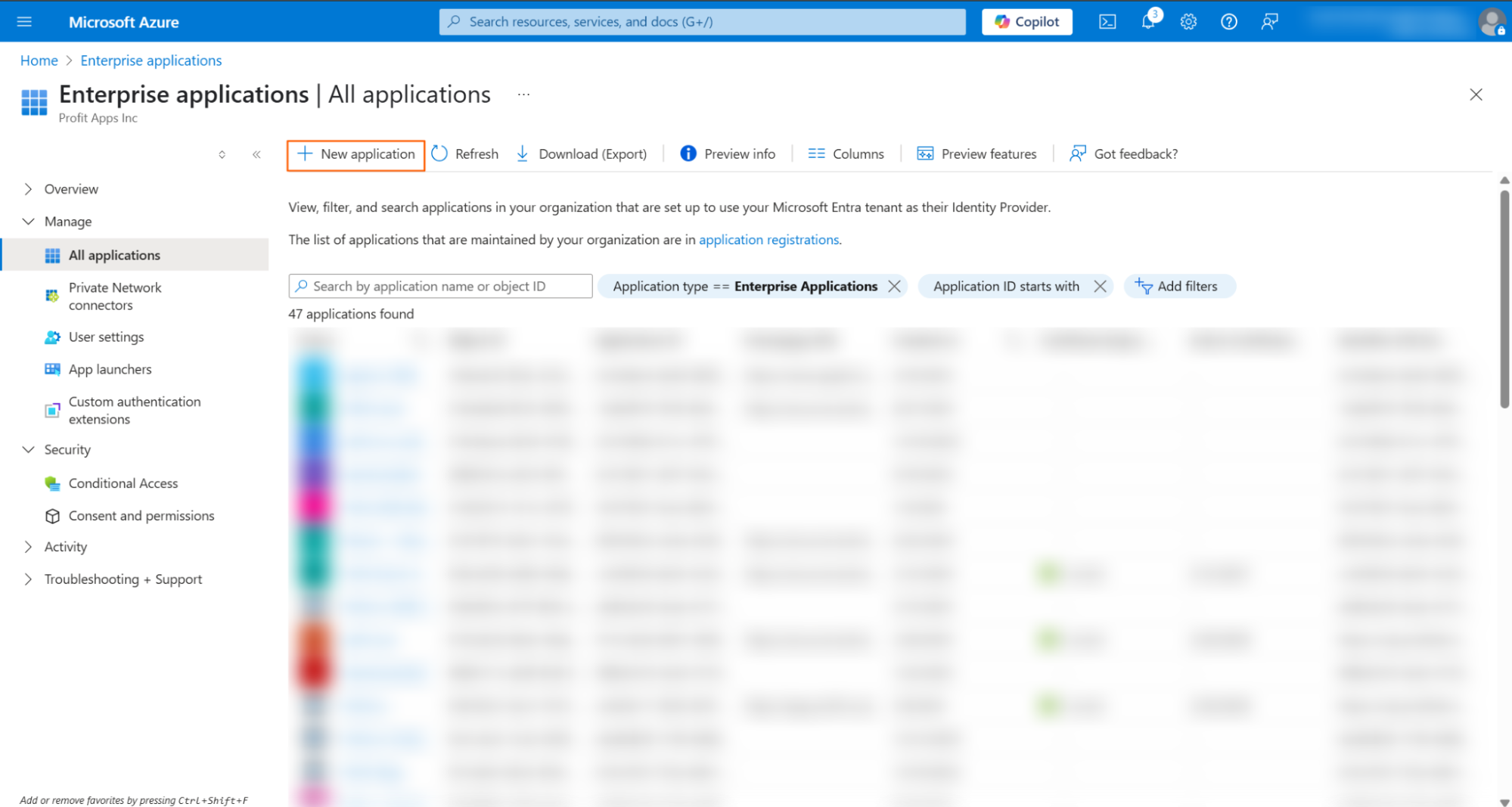This screenshot has height=807, width=1512.
Task: Click the vertical scrollbar thumb
Action: click(1504, 299)
